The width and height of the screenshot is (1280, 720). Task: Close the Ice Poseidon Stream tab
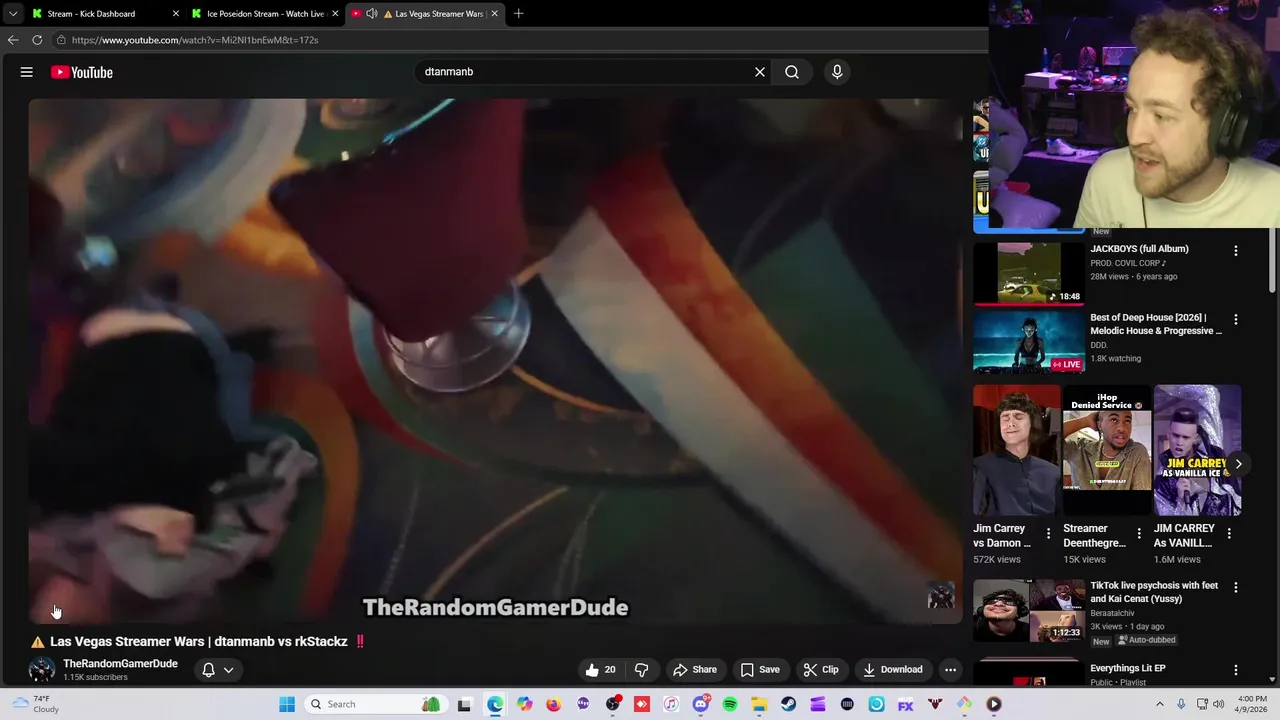335,14
